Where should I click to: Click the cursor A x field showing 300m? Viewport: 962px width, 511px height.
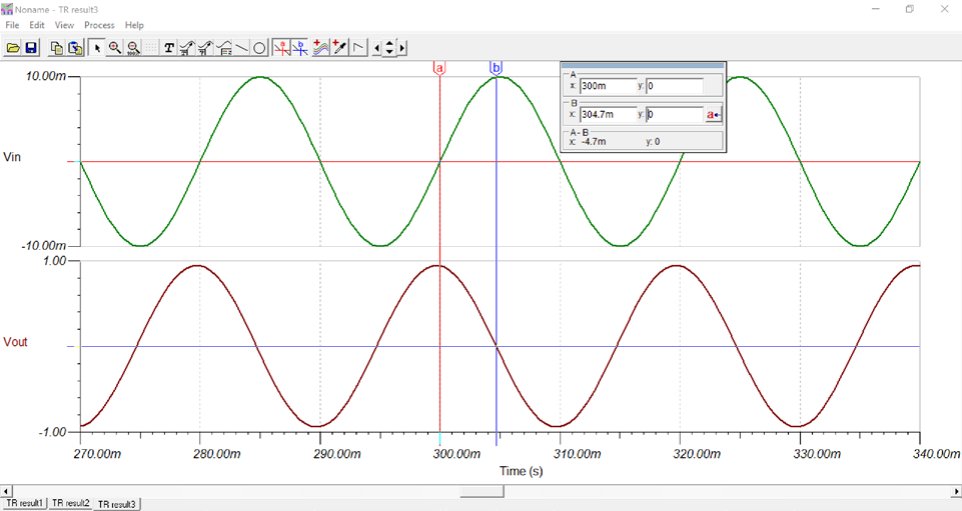[607, 87]
